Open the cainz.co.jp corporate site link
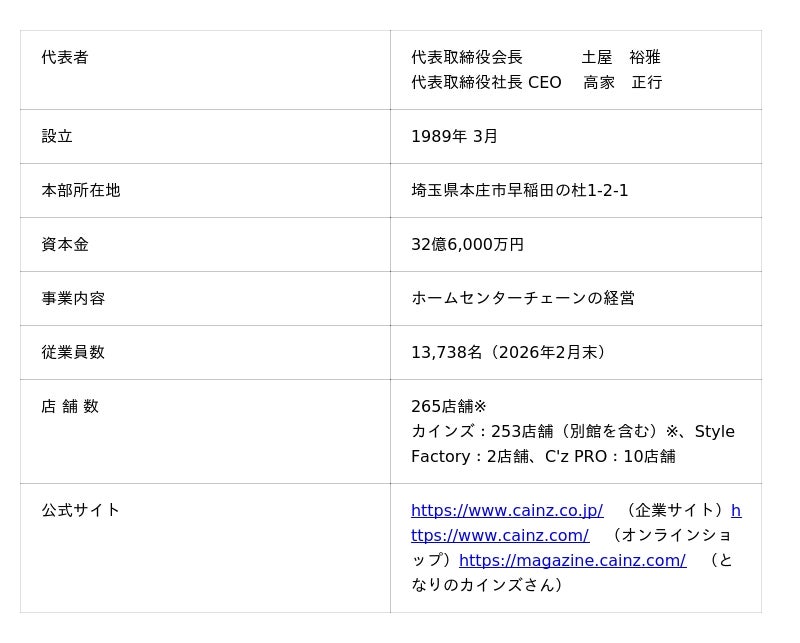 [x=506, y=510]
